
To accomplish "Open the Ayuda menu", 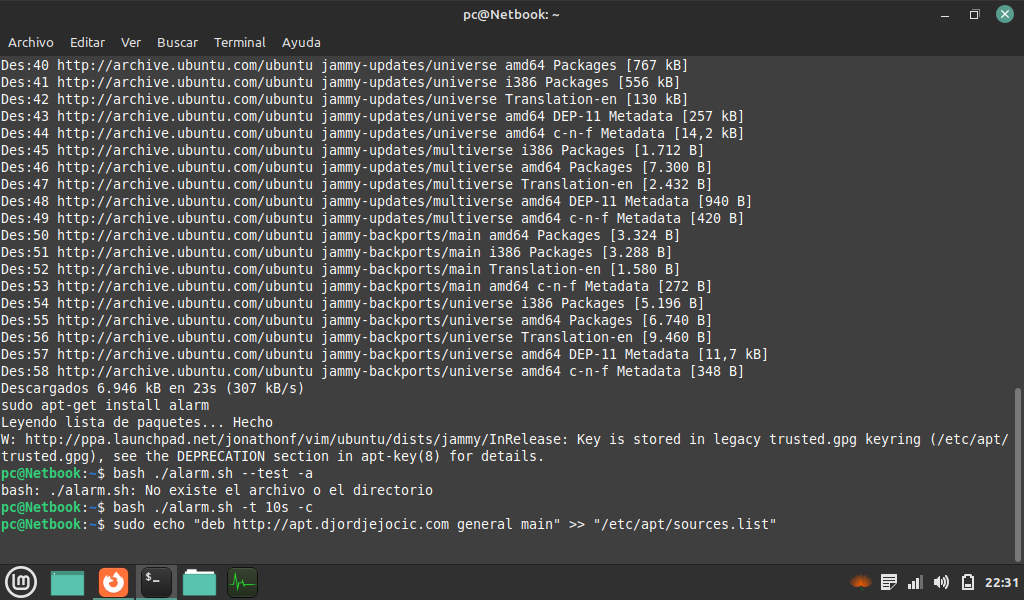I will pos(301,42).
